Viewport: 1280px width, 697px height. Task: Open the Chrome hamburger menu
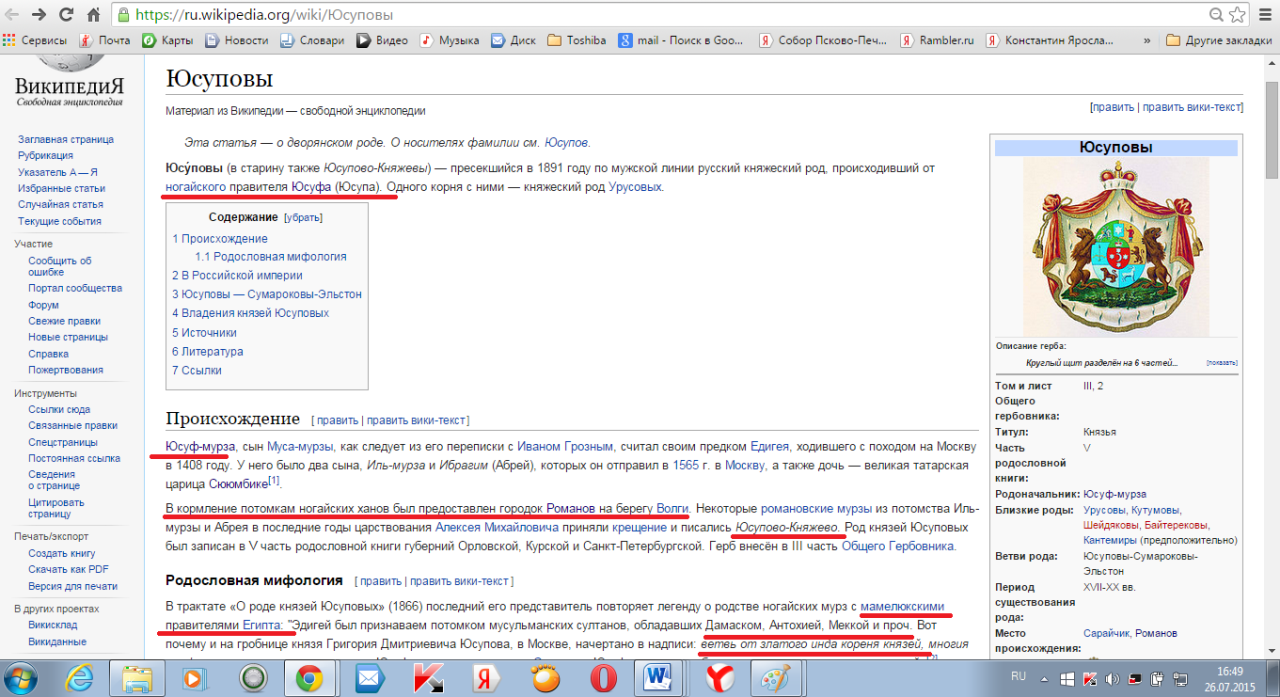coord(1265,15)
